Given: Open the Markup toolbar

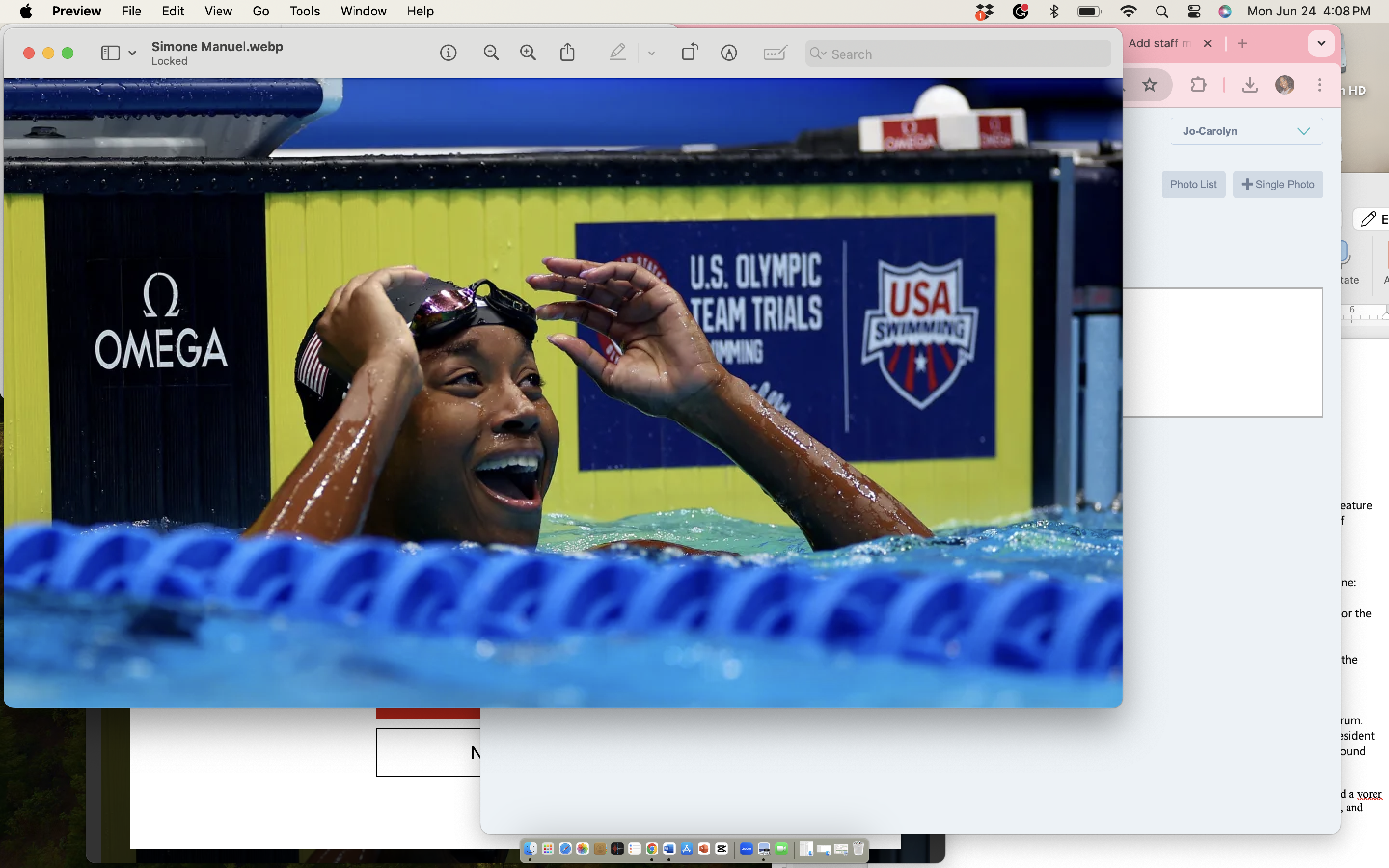Looking at the screenshot, I should click(729, 52).
